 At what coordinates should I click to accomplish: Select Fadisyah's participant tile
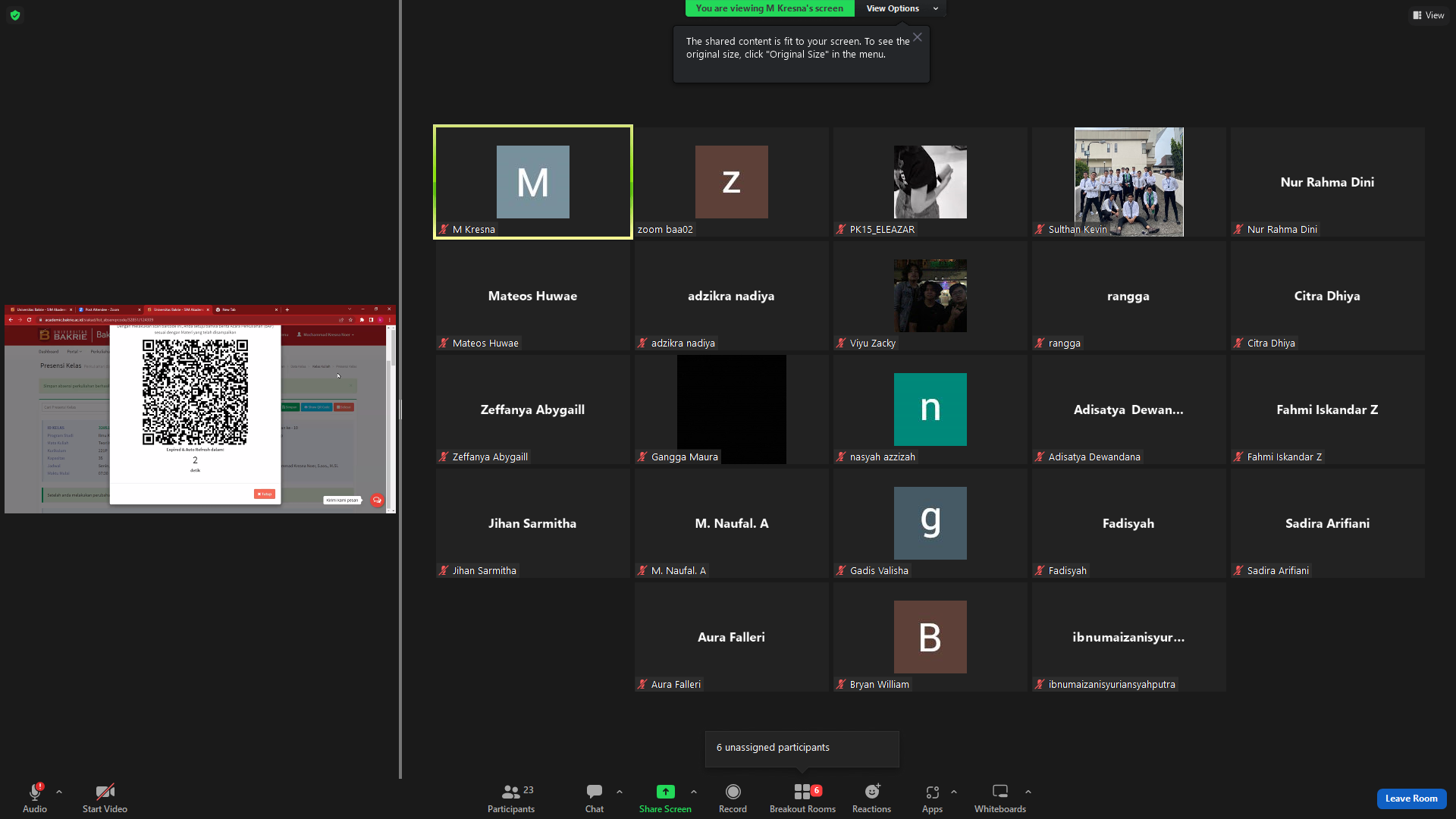pyautogui.click(x=1128, y=523)
